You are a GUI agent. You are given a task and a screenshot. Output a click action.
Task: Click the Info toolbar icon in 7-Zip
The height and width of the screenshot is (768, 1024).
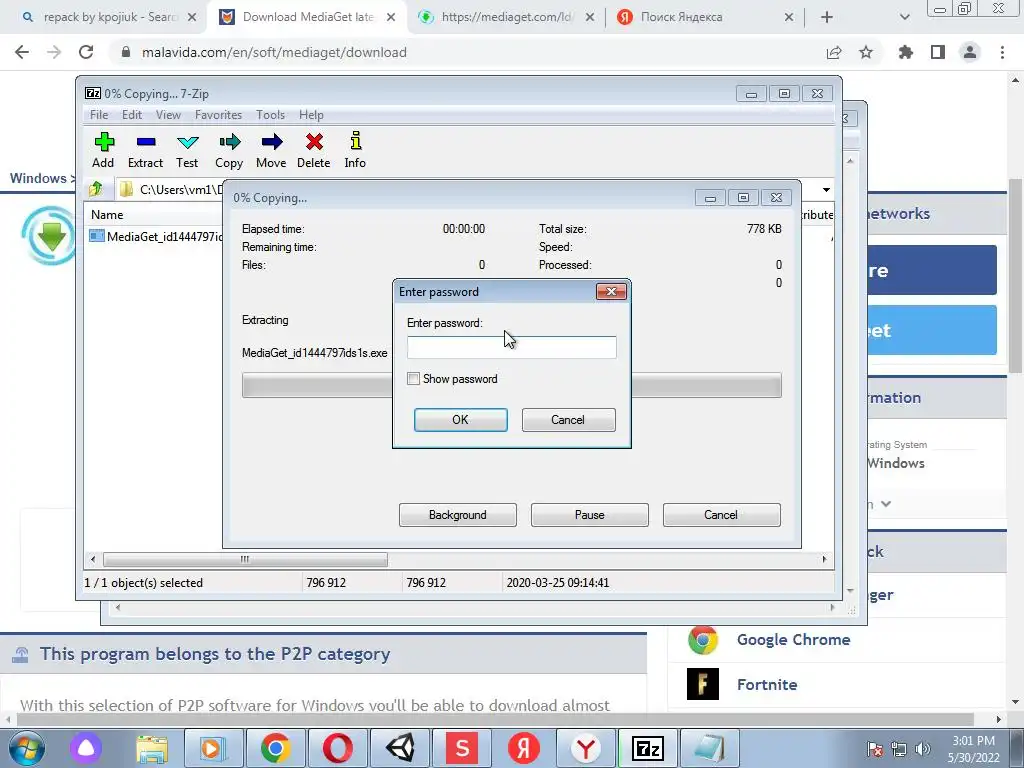click(x=355, y=150)
